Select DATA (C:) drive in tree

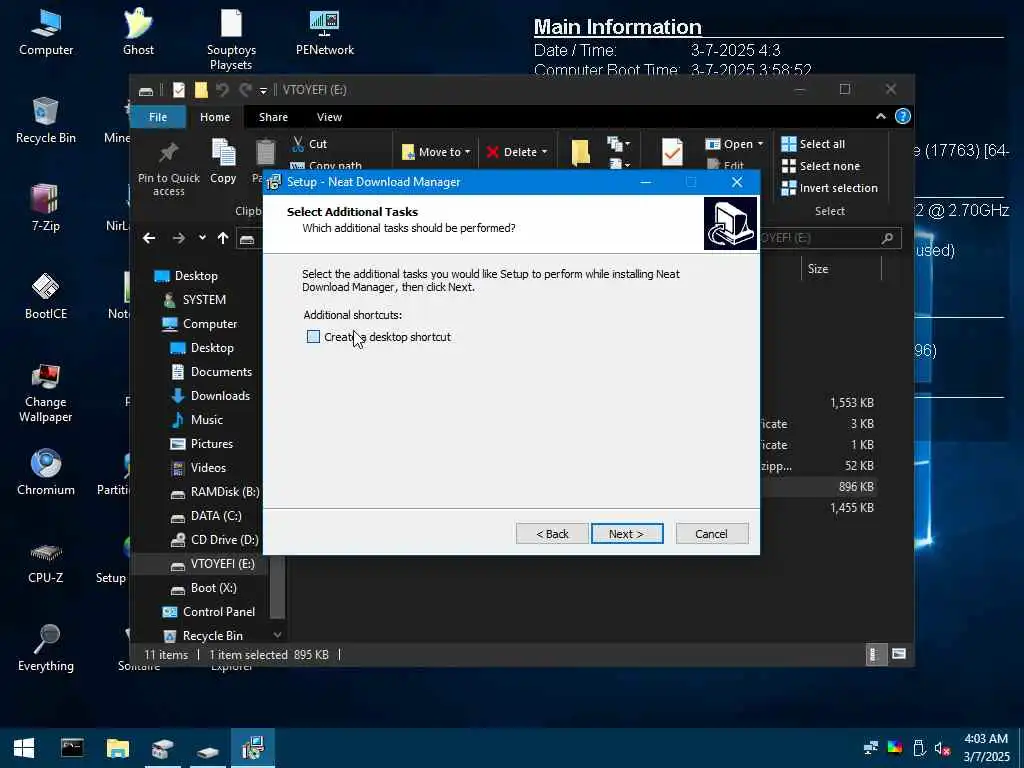(x=206, y=516)
